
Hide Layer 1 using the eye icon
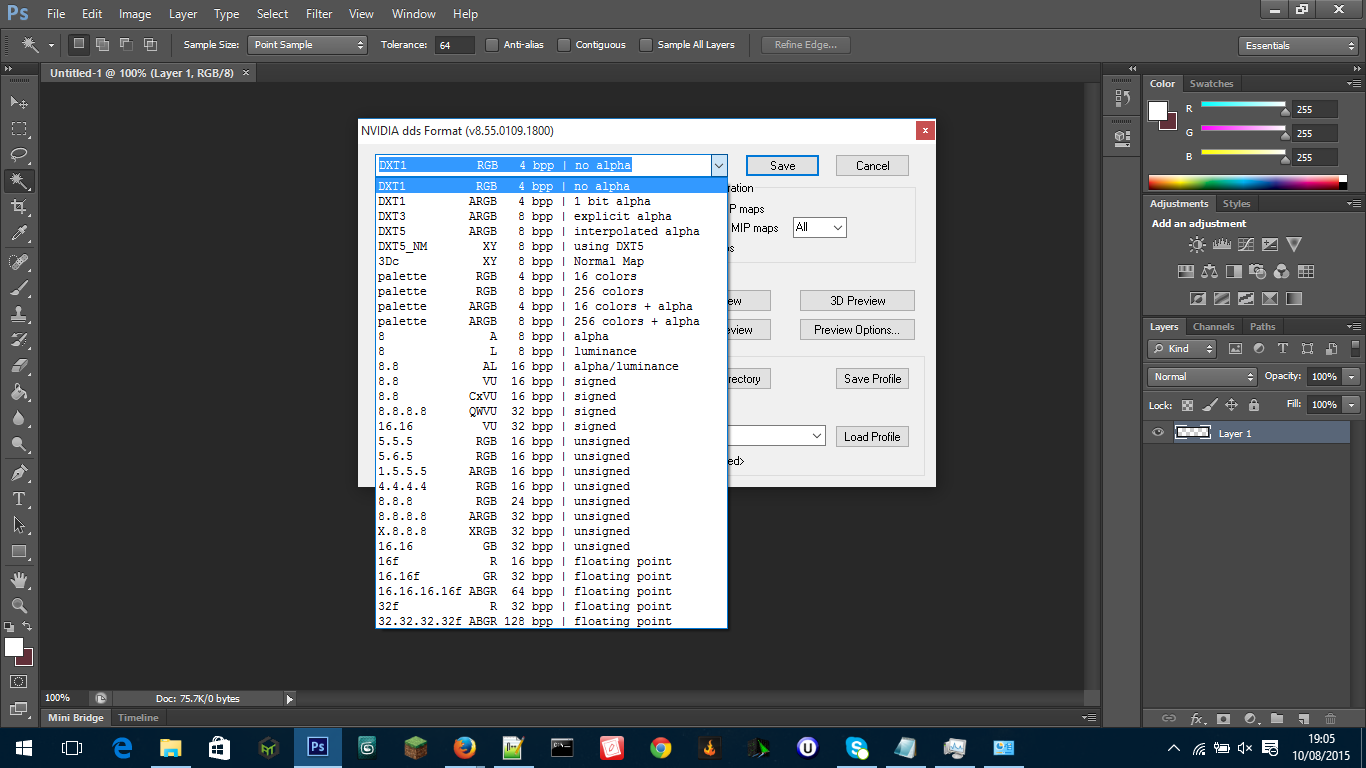1158,433
